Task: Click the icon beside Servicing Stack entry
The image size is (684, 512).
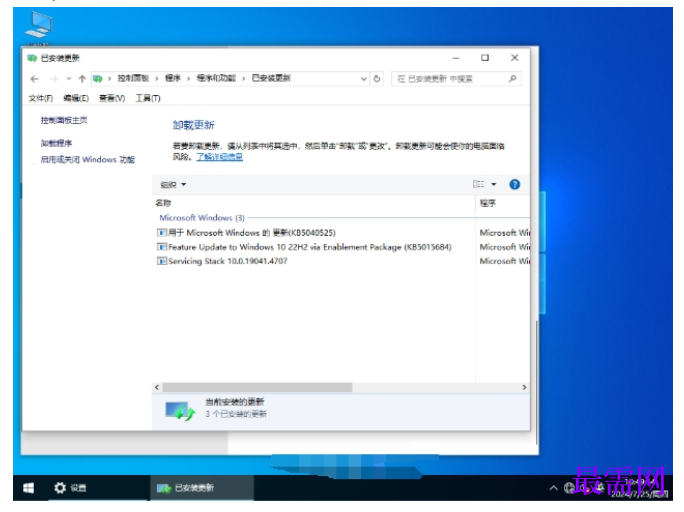Action: [x=162, y=261]
